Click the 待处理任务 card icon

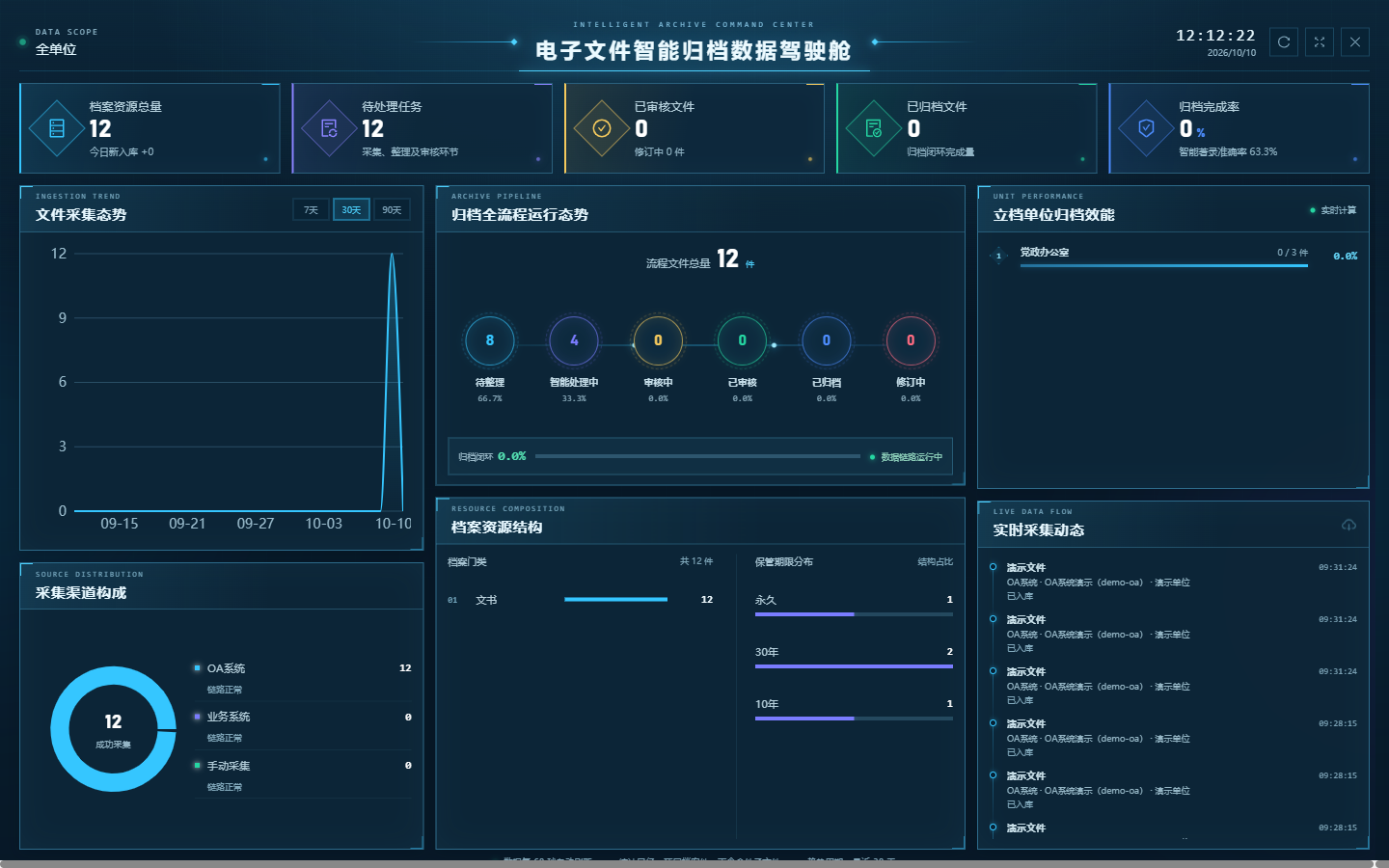coord(329,128)
